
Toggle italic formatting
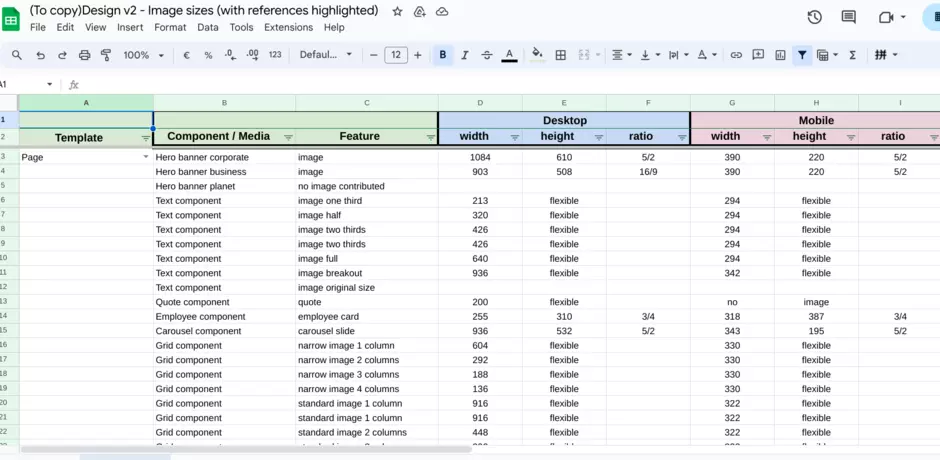(x=465, y=55)
